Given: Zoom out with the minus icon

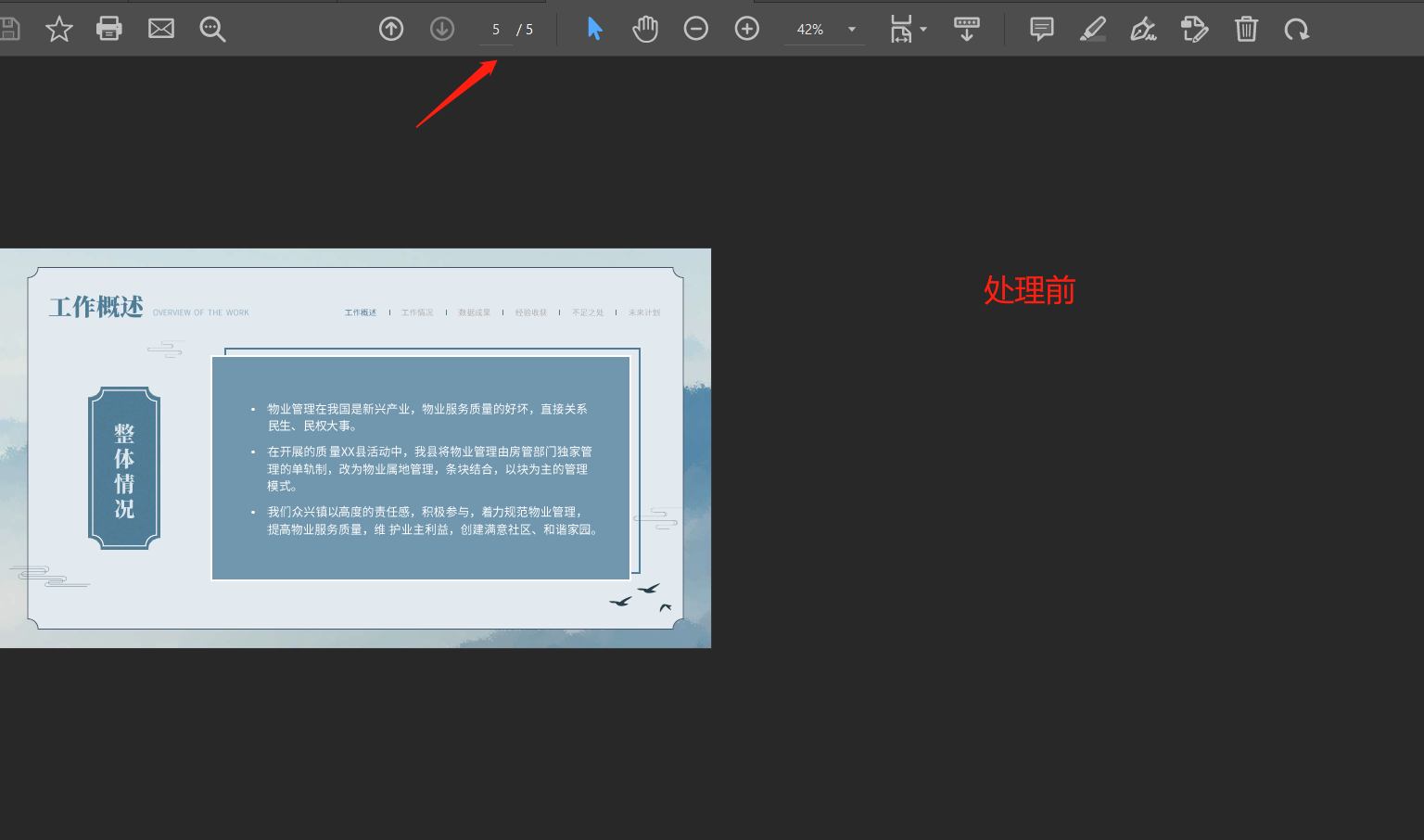Looking at the screenshot, I should [x=696, y=29].
